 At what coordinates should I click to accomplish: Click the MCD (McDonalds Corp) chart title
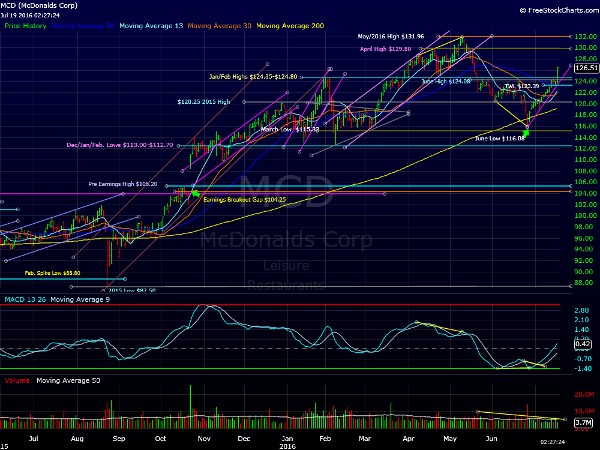coord(39,5)
